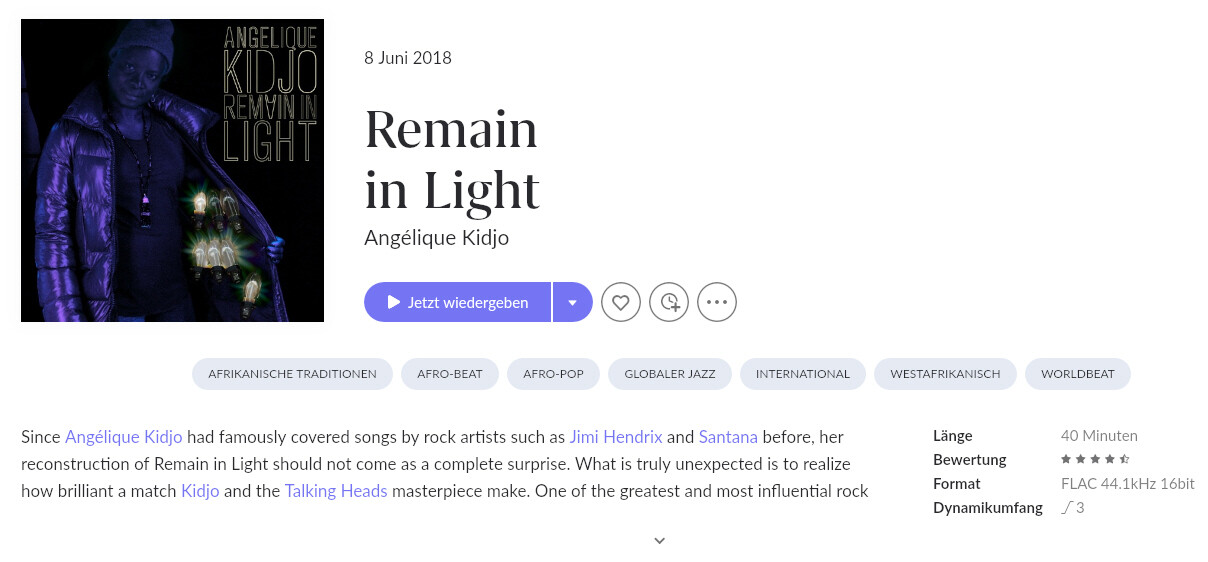Open the Jimi Hendrix artist link
1208x562 pixels.
(x=616, y=437)
